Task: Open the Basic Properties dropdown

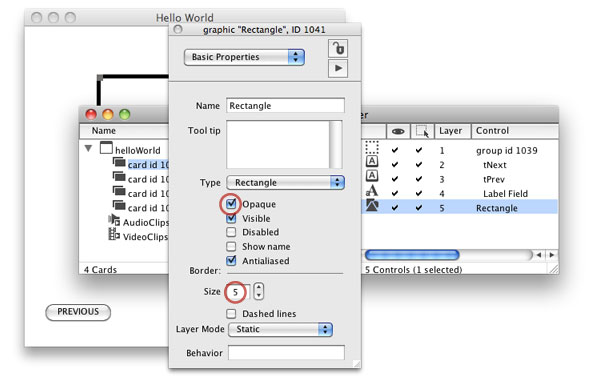Action: 244,57
